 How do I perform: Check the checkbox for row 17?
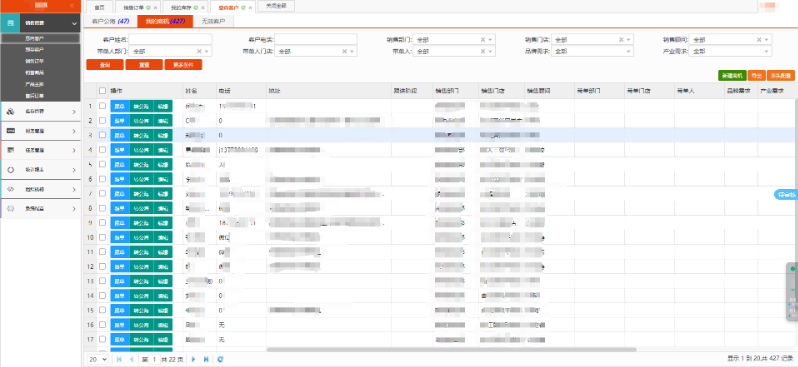pos(102,340)
